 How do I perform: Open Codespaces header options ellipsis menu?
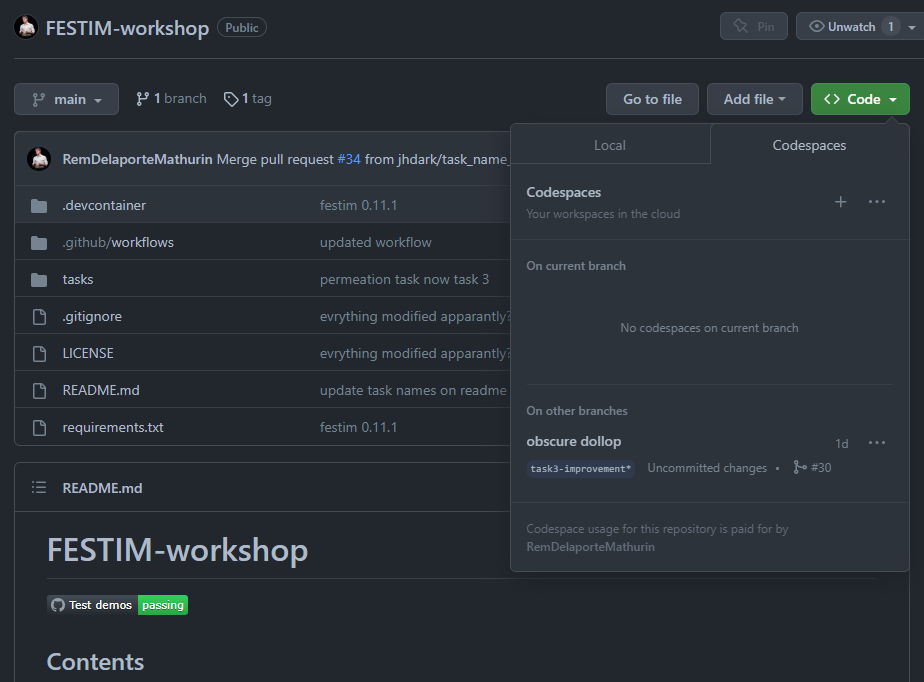tap(877, 202)
